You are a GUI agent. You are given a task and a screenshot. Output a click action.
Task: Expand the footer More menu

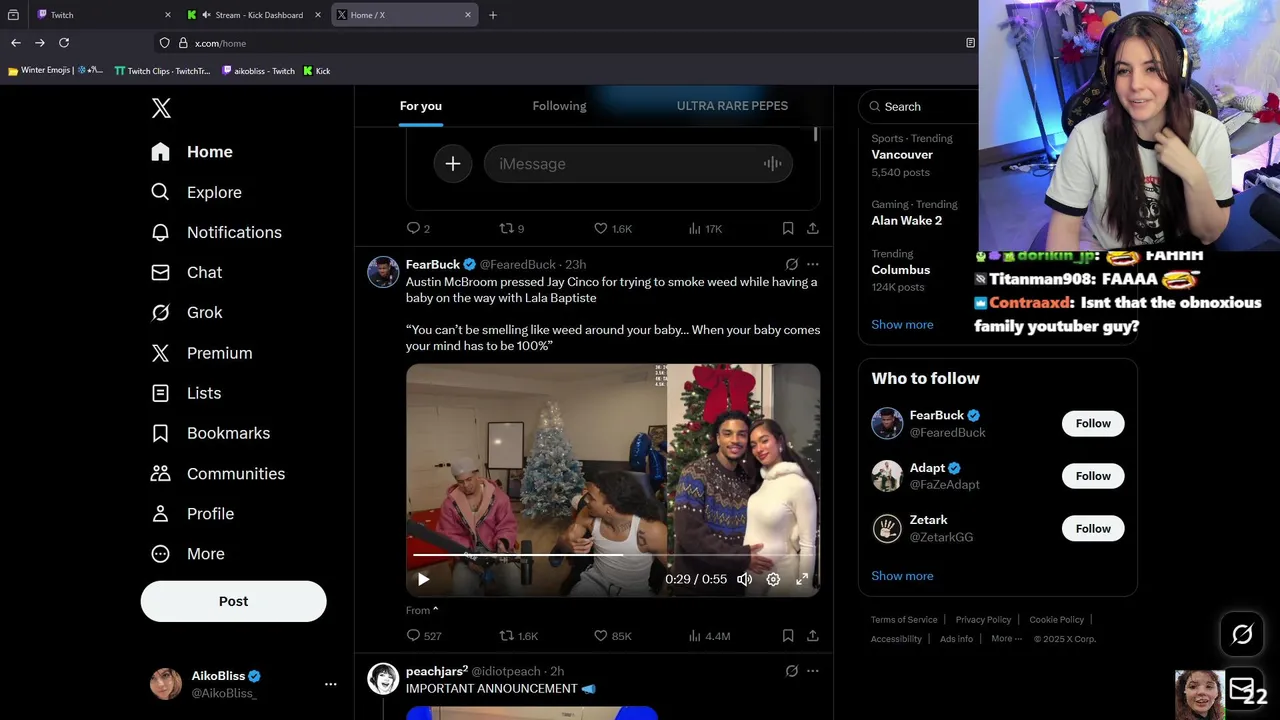click(1006, 639)
